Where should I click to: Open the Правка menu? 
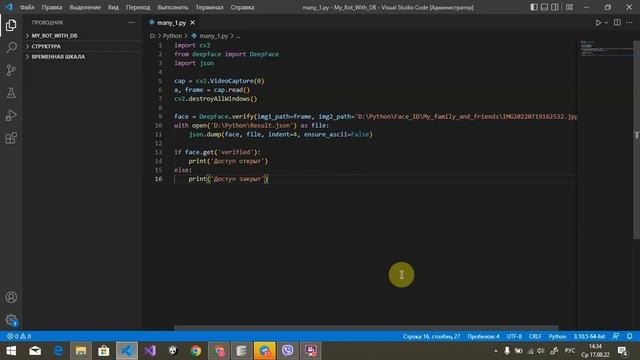52,7
